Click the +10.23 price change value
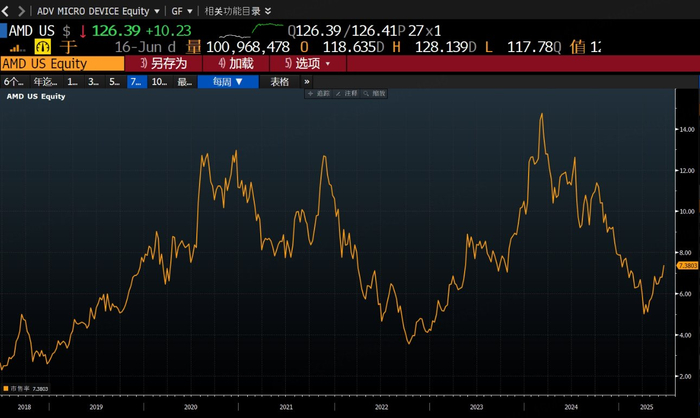Screen dimensions: 700x418 tap(168, 31)
